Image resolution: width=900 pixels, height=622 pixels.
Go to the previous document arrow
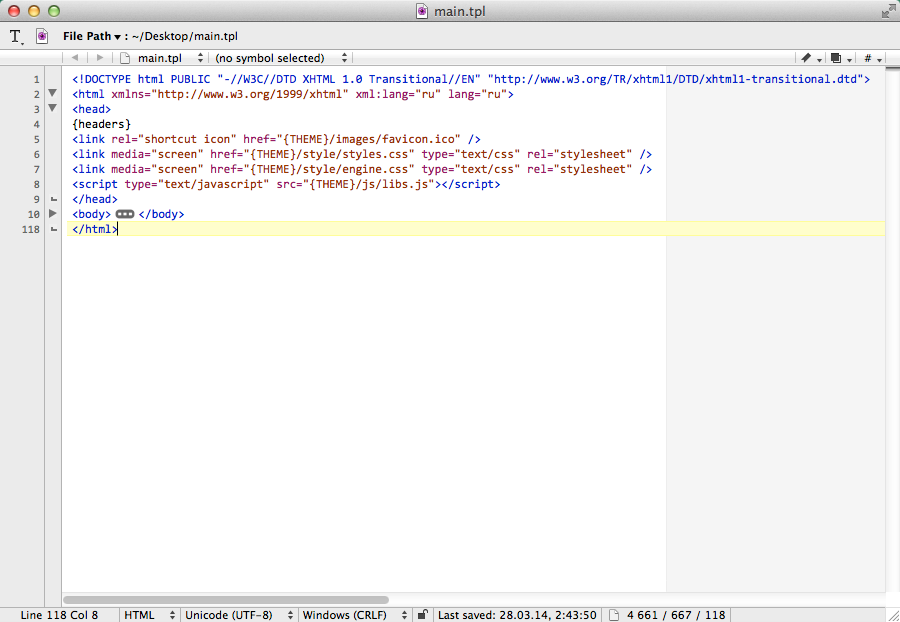[x=75, y=57]
